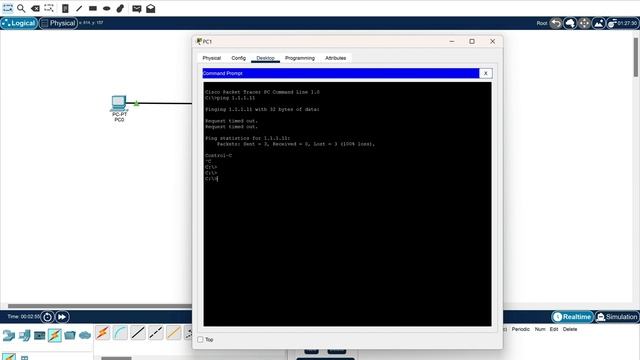Click the PC1 window title text
The height and width of the screenshot is (360, 640).
(x=207, y=42)
